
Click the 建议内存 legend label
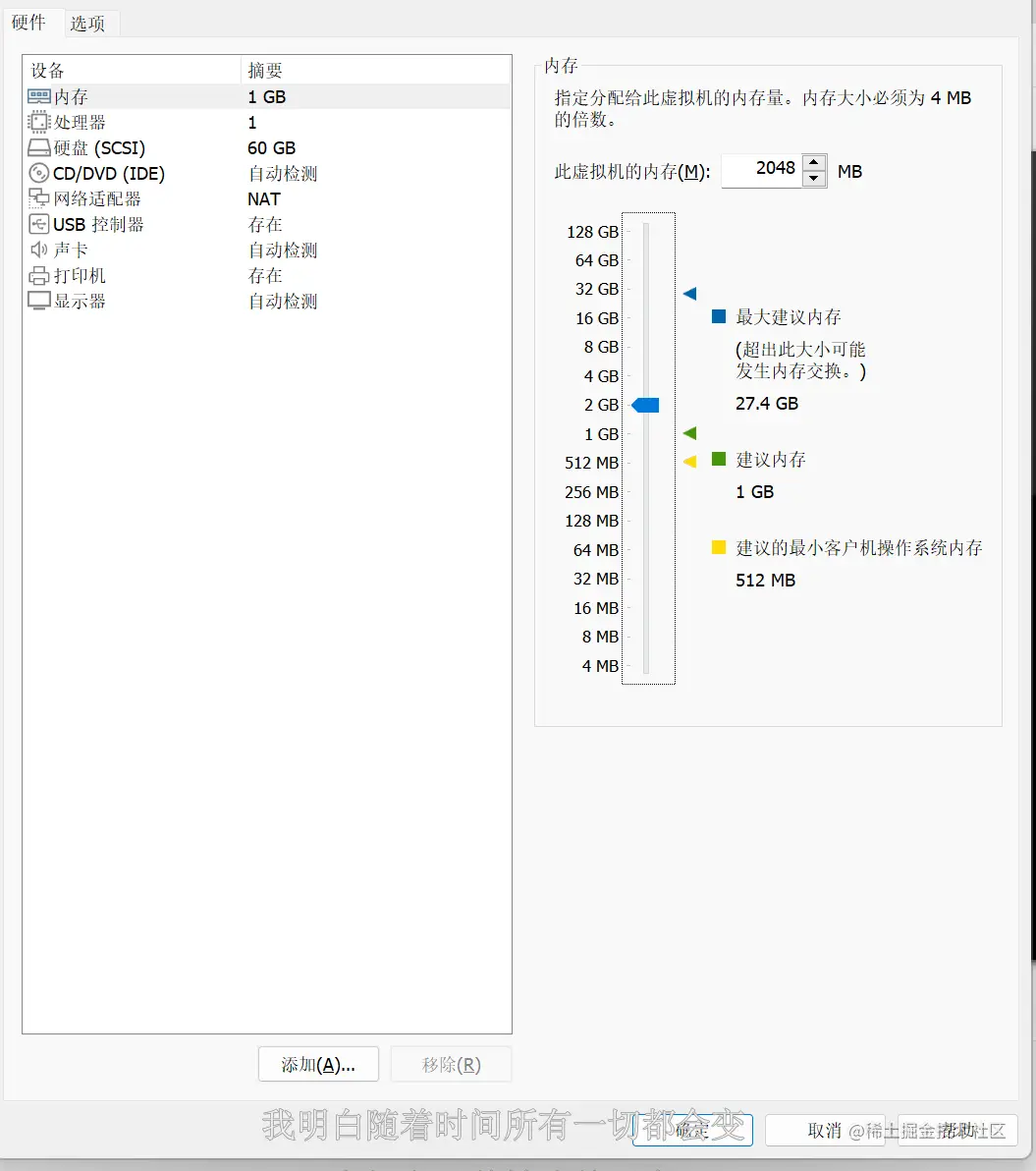[x=771, y=460]
